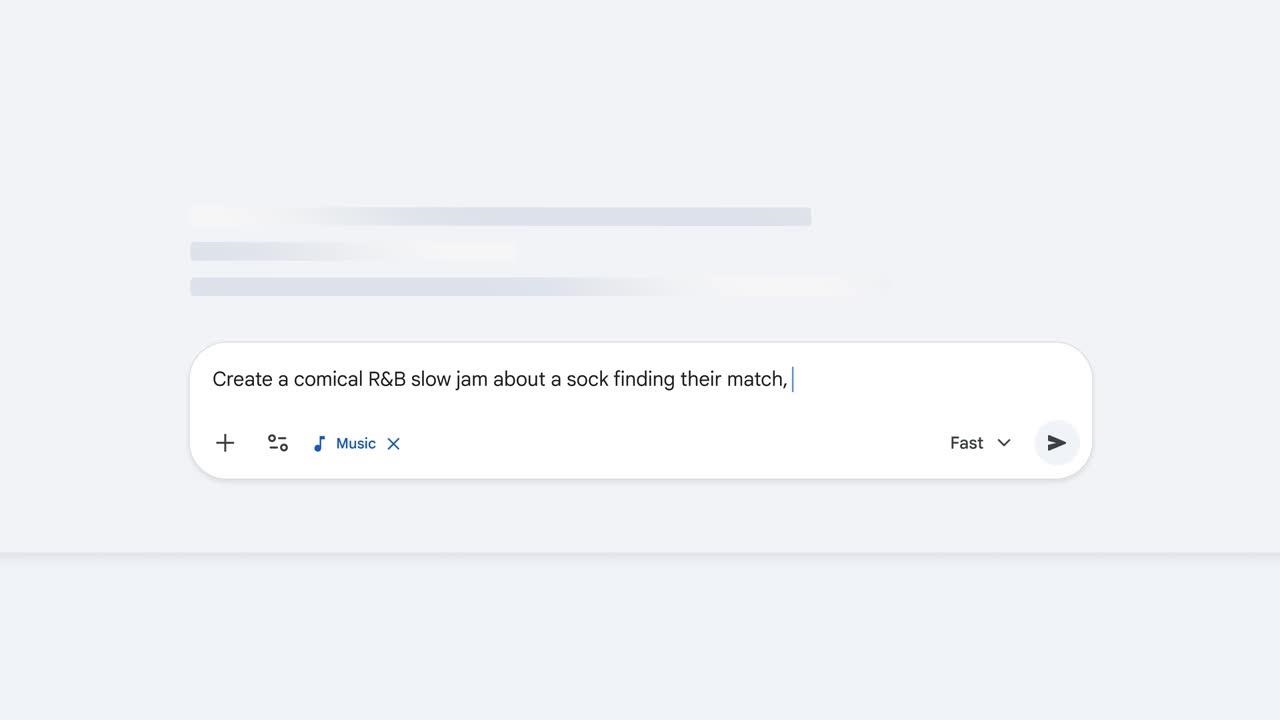Select the Music tool chip label
This screenshot has width=1280, height=720.
point(356,444)
